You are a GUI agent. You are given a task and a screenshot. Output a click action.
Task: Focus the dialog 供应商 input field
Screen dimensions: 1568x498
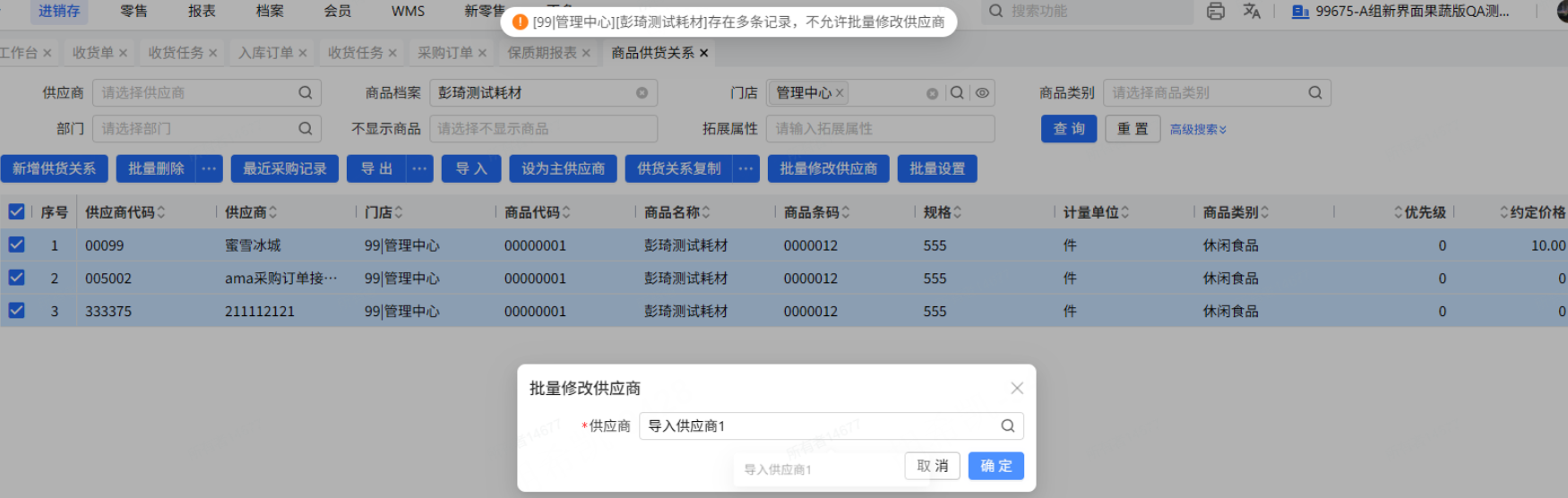click(831, 426)
